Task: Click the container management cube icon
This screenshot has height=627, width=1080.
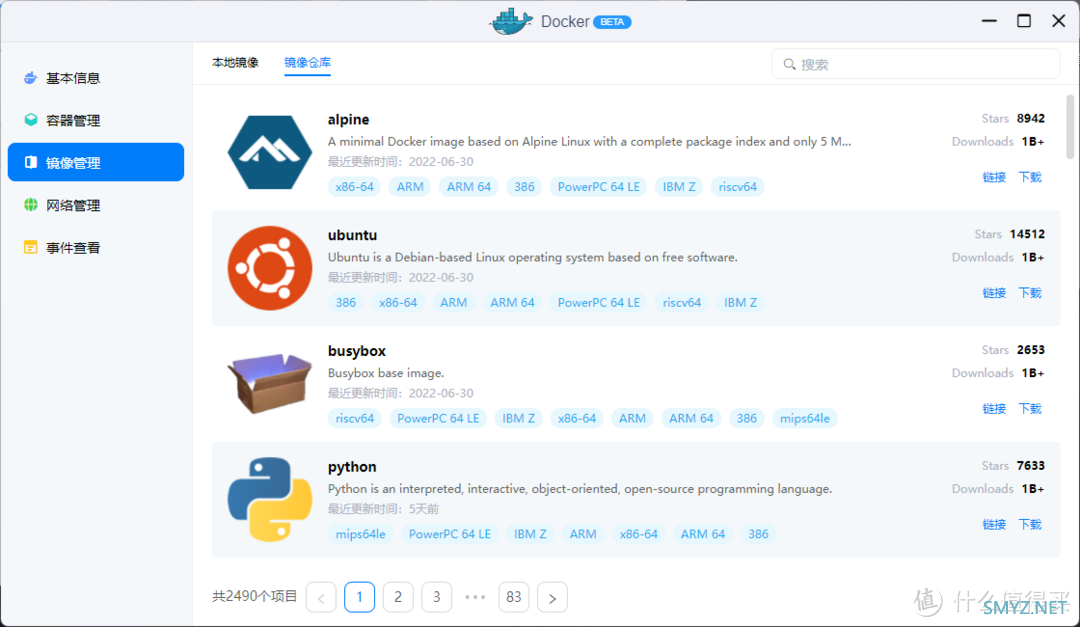Action: [x=30, y=120]
